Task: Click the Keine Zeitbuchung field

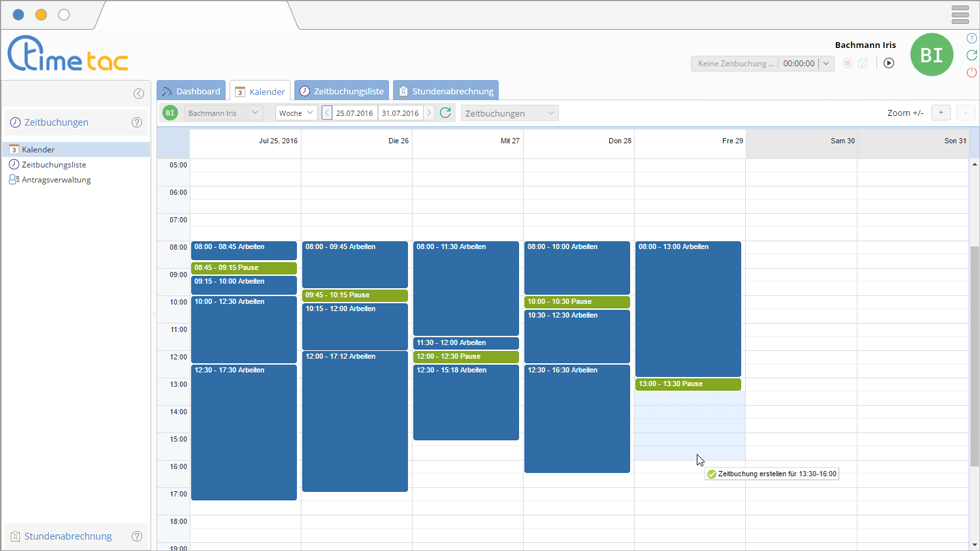Action: 735,63
